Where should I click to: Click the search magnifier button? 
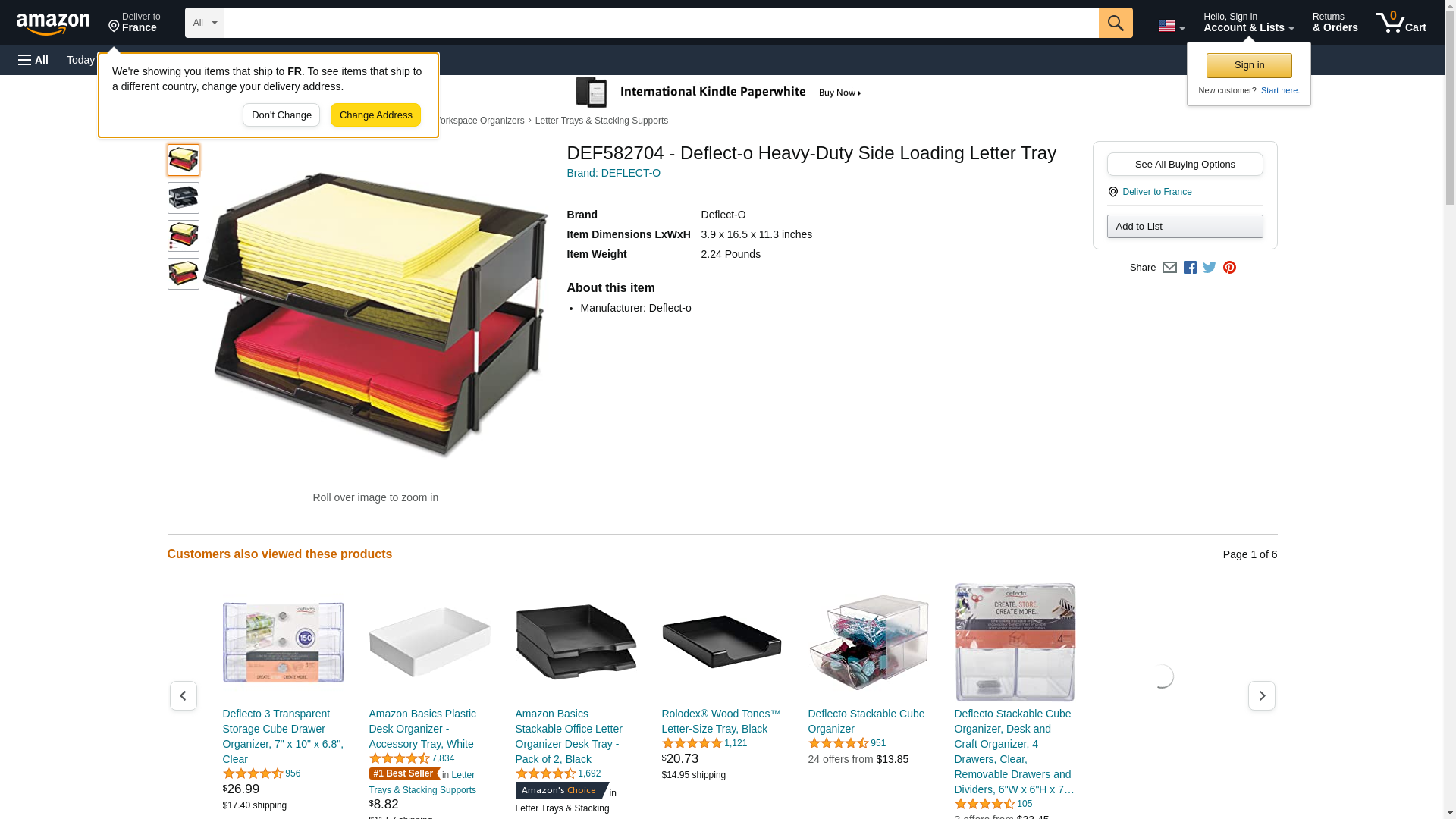1116,23
